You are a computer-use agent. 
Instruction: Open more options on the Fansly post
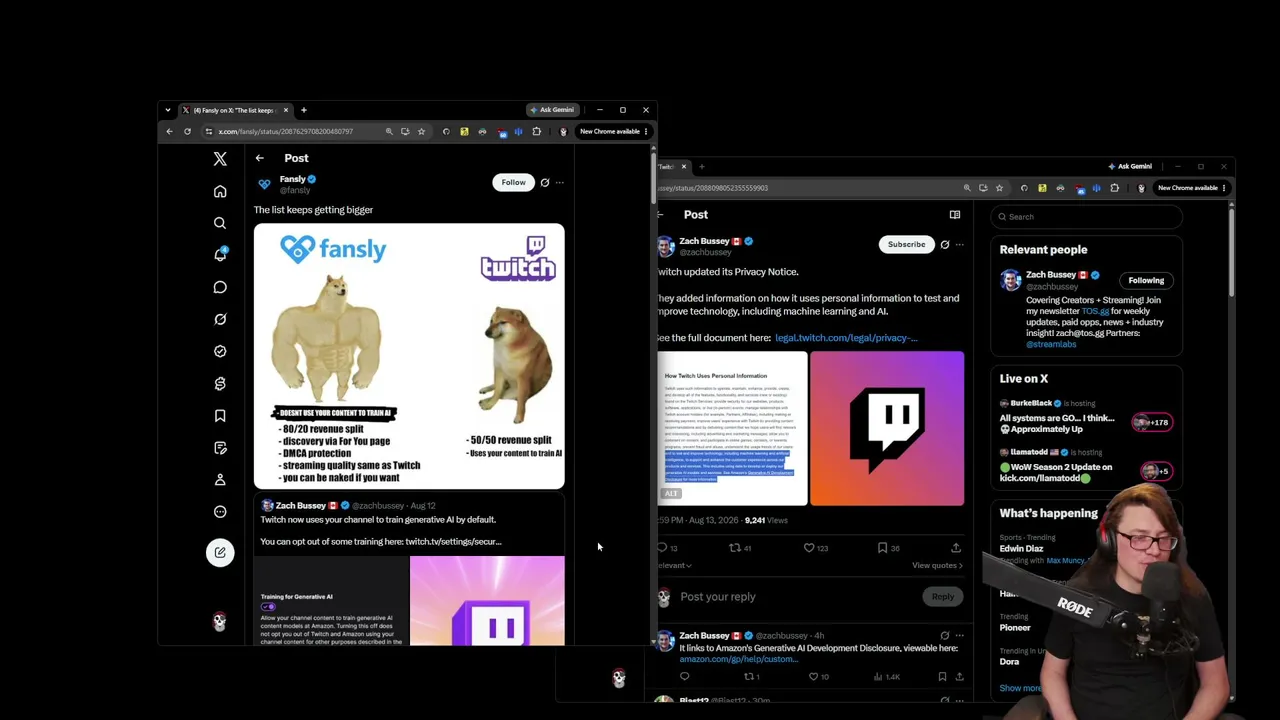[x=560, y=182]
